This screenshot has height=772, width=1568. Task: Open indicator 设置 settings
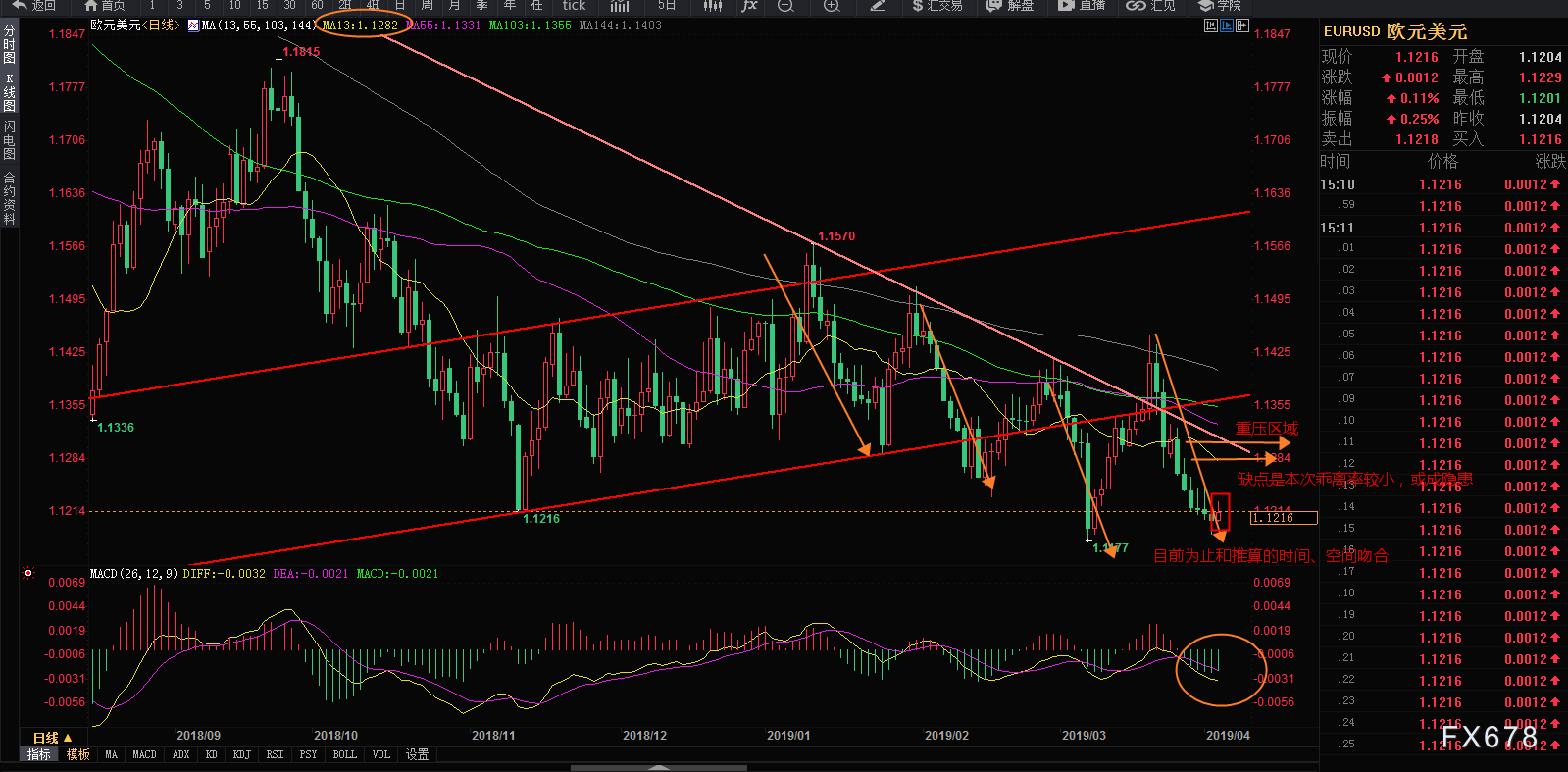click(x=418, y=754)
